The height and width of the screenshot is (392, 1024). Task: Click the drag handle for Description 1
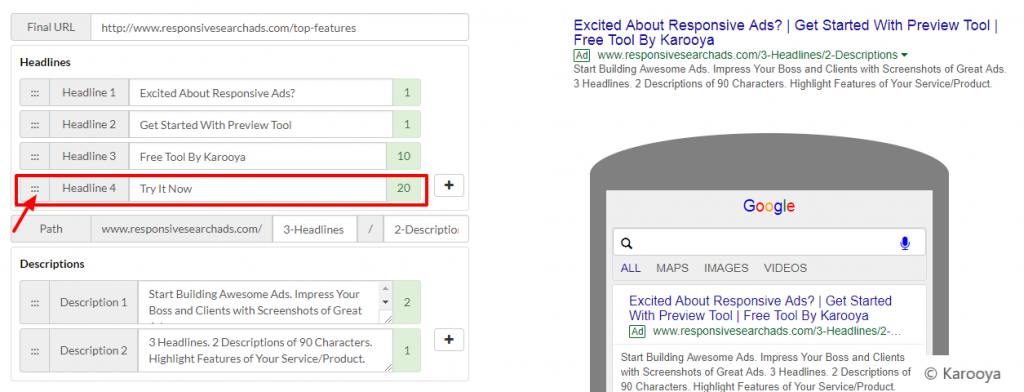coord(35,302)
